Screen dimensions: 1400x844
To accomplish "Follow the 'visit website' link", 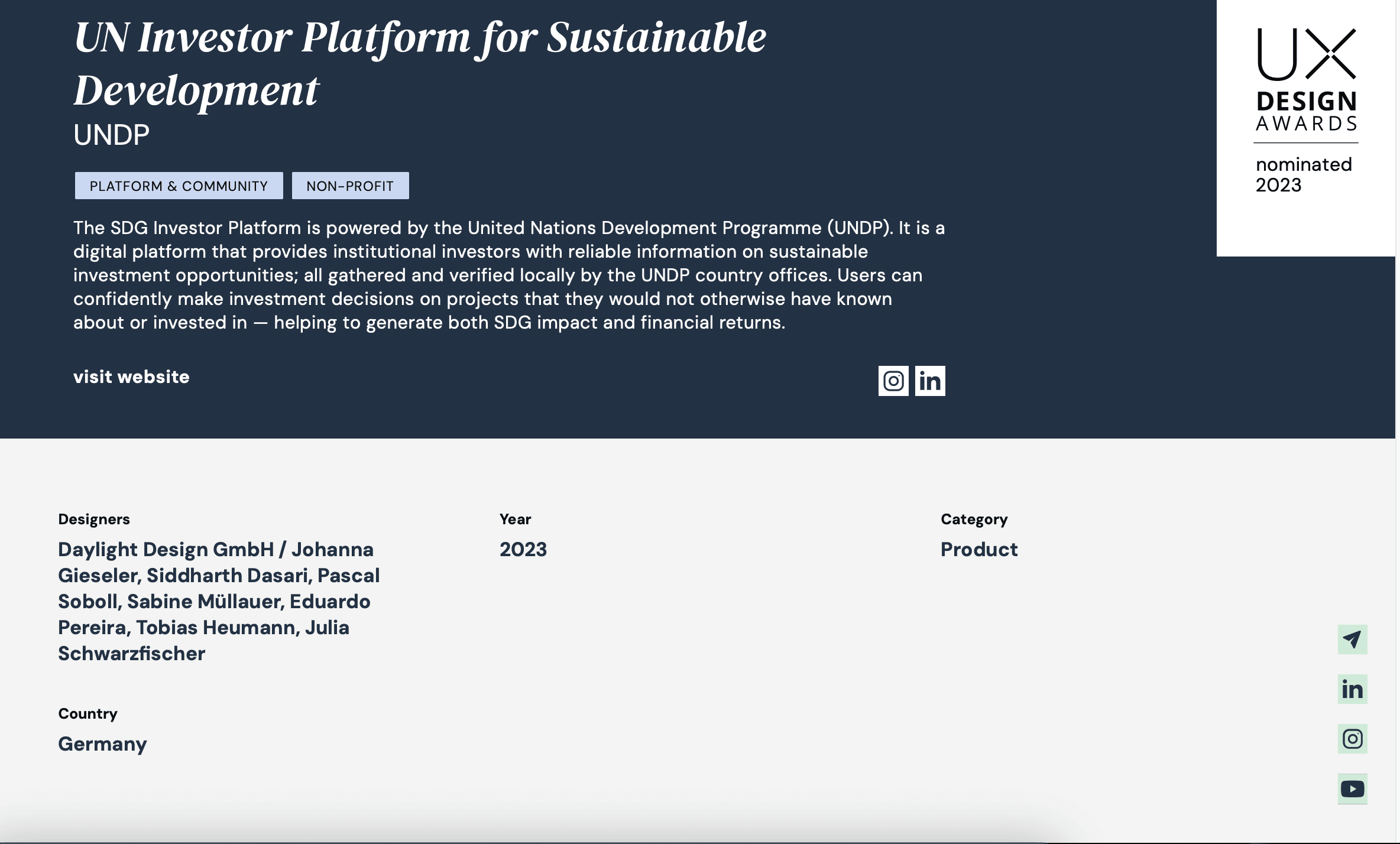I will [131, 377].
